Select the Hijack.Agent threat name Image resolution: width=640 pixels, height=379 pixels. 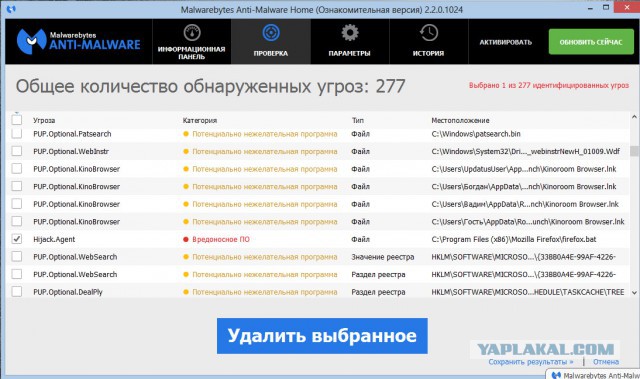tap(54, 239)
